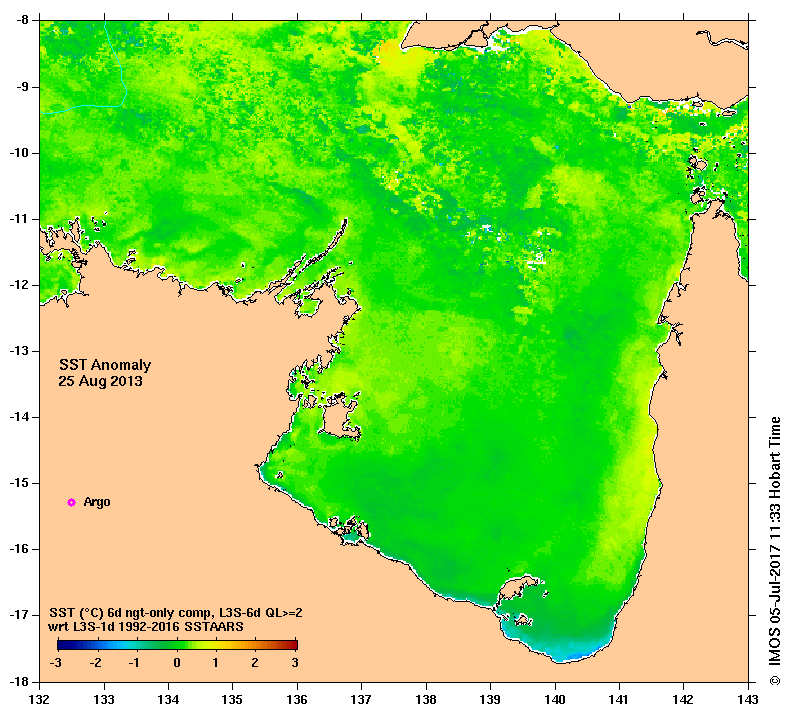This screenshot has width=791, height=716.
Task: Click the latitude axis label '-13'
Action: [x=19, y=351]
